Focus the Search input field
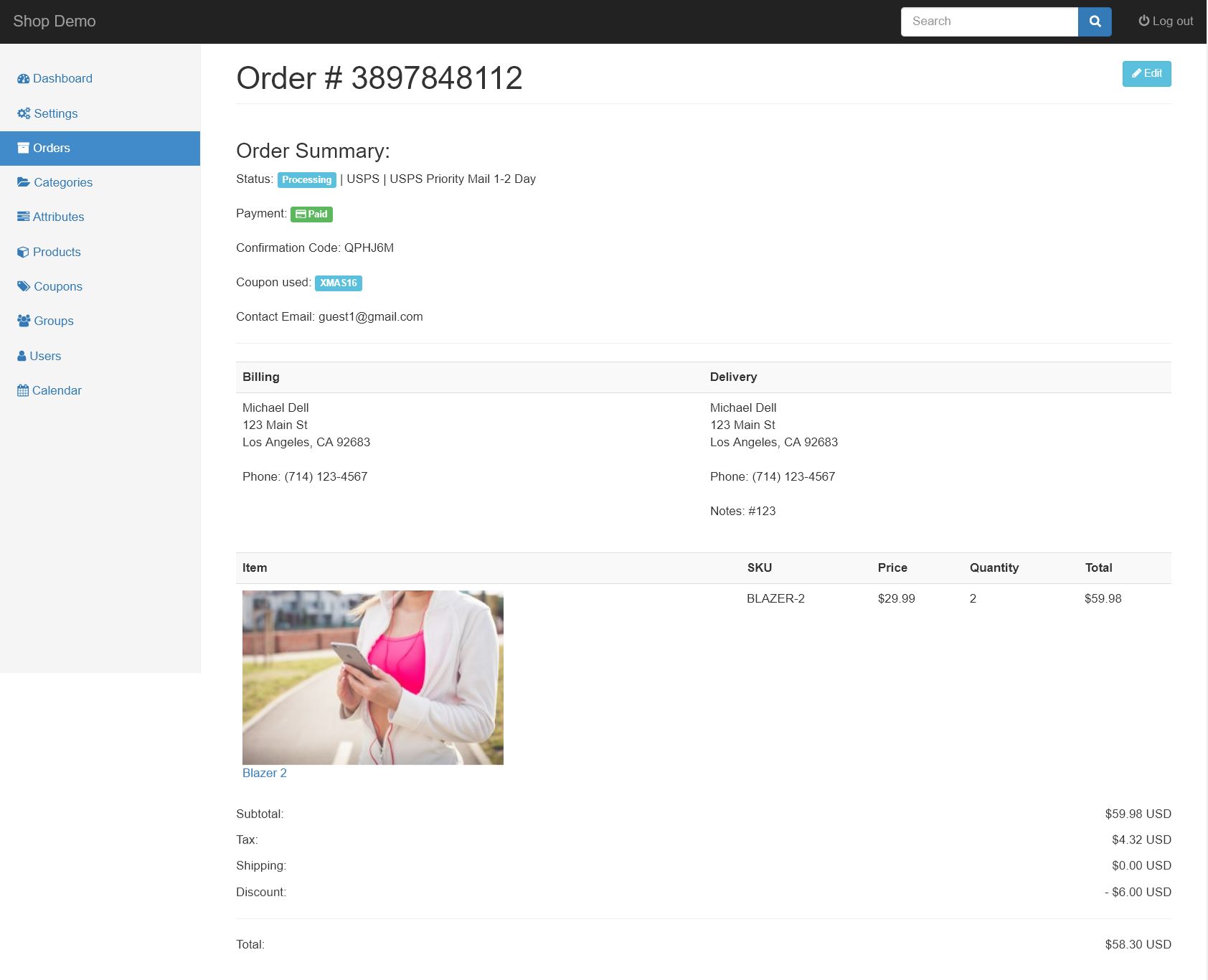 (989, 22)
